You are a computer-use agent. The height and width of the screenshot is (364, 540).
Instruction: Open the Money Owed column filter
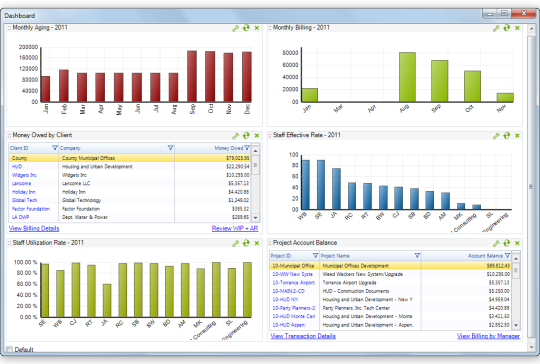click(247, 148)
